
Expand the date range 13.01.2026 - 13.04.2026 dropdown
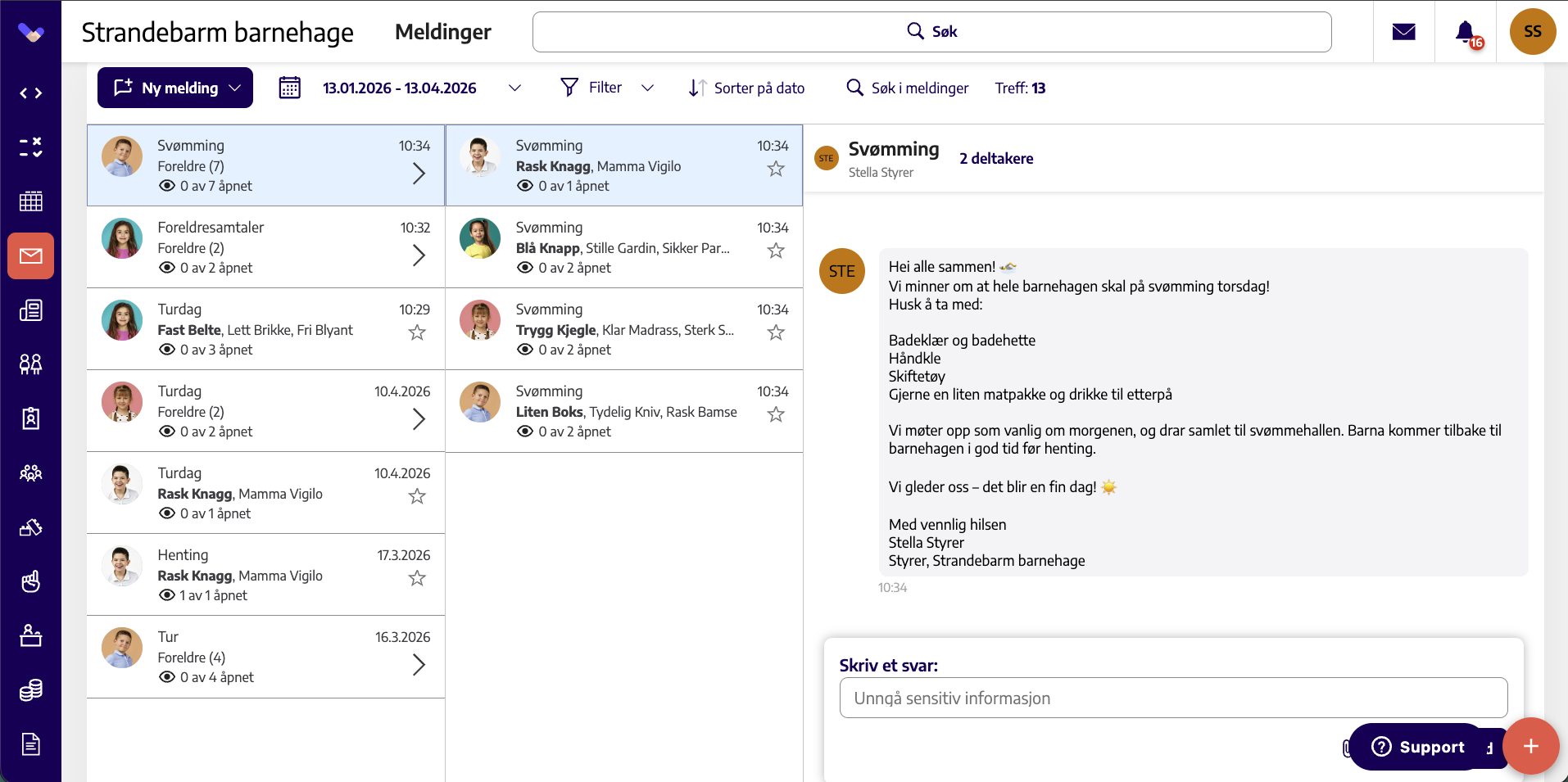coord(514,88)
